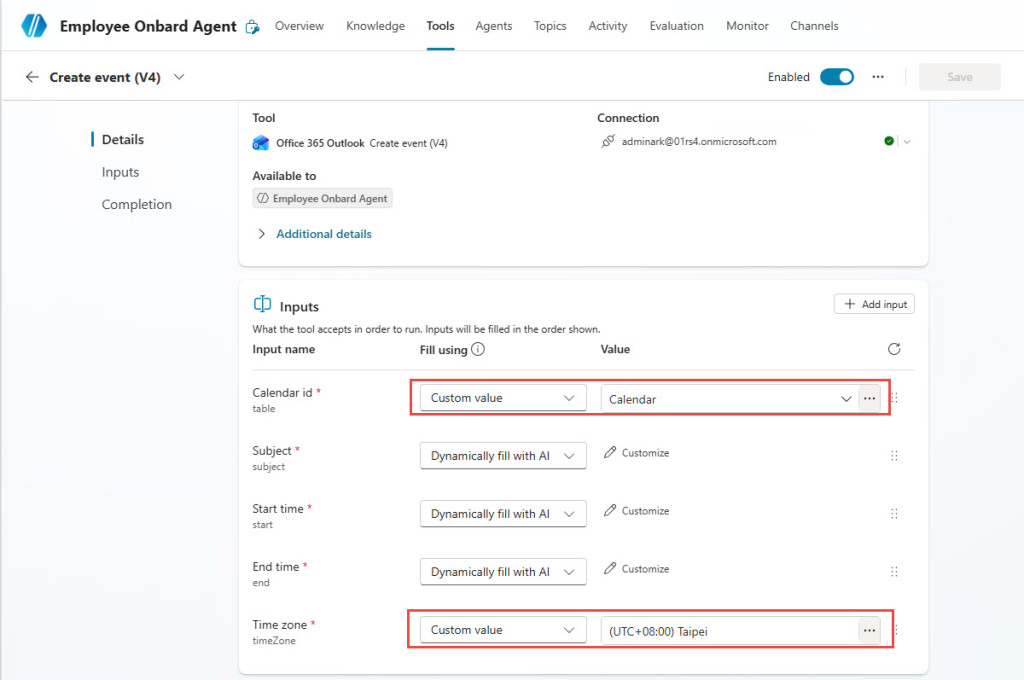Open the Subject Fill using dropdown

(x=503, y=456)
